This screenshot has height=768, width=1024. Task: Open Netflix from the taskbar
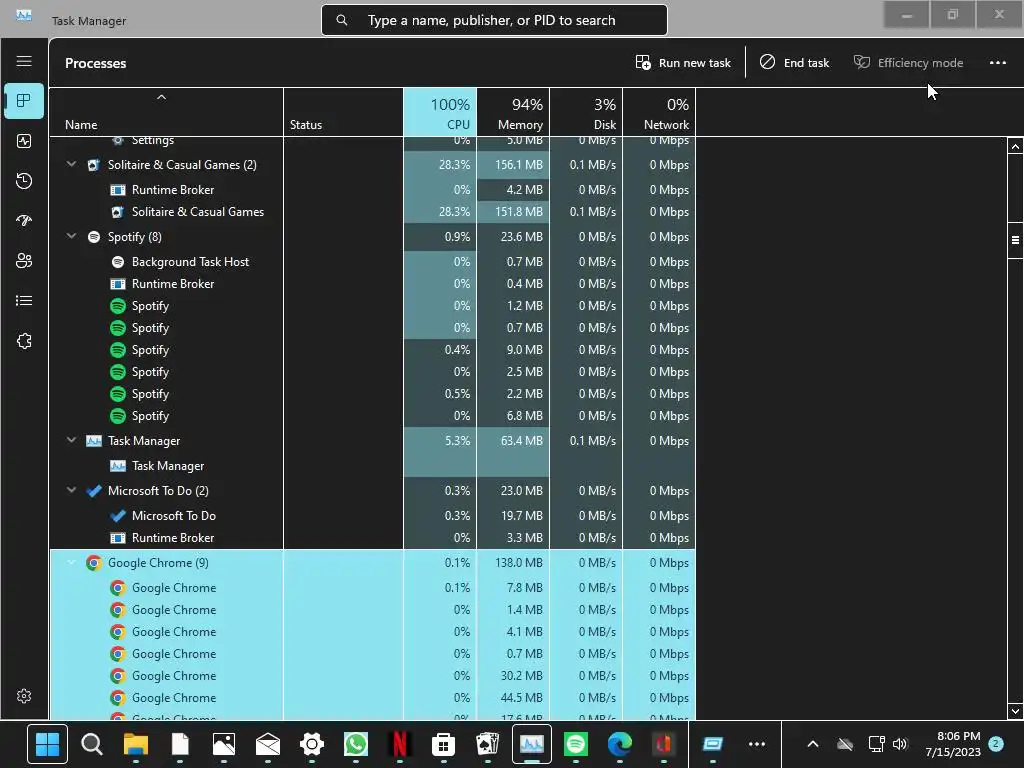tap(400, 743)
